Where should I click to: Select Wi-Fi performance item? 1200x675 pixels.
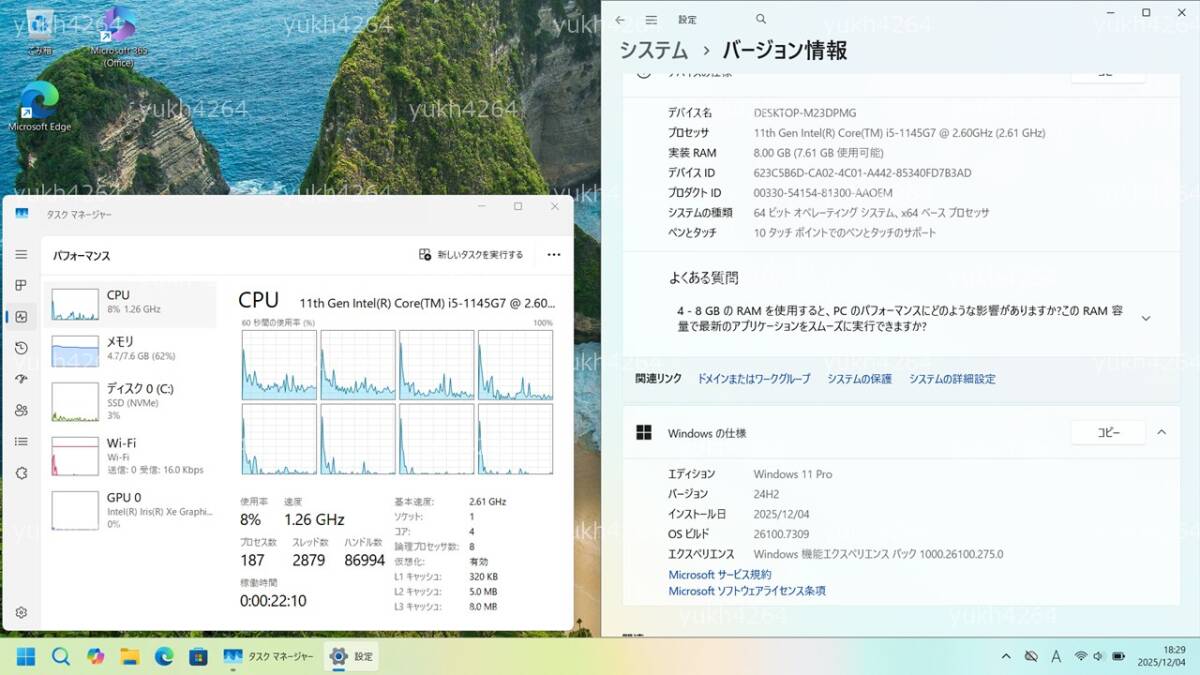click(130, 455)
